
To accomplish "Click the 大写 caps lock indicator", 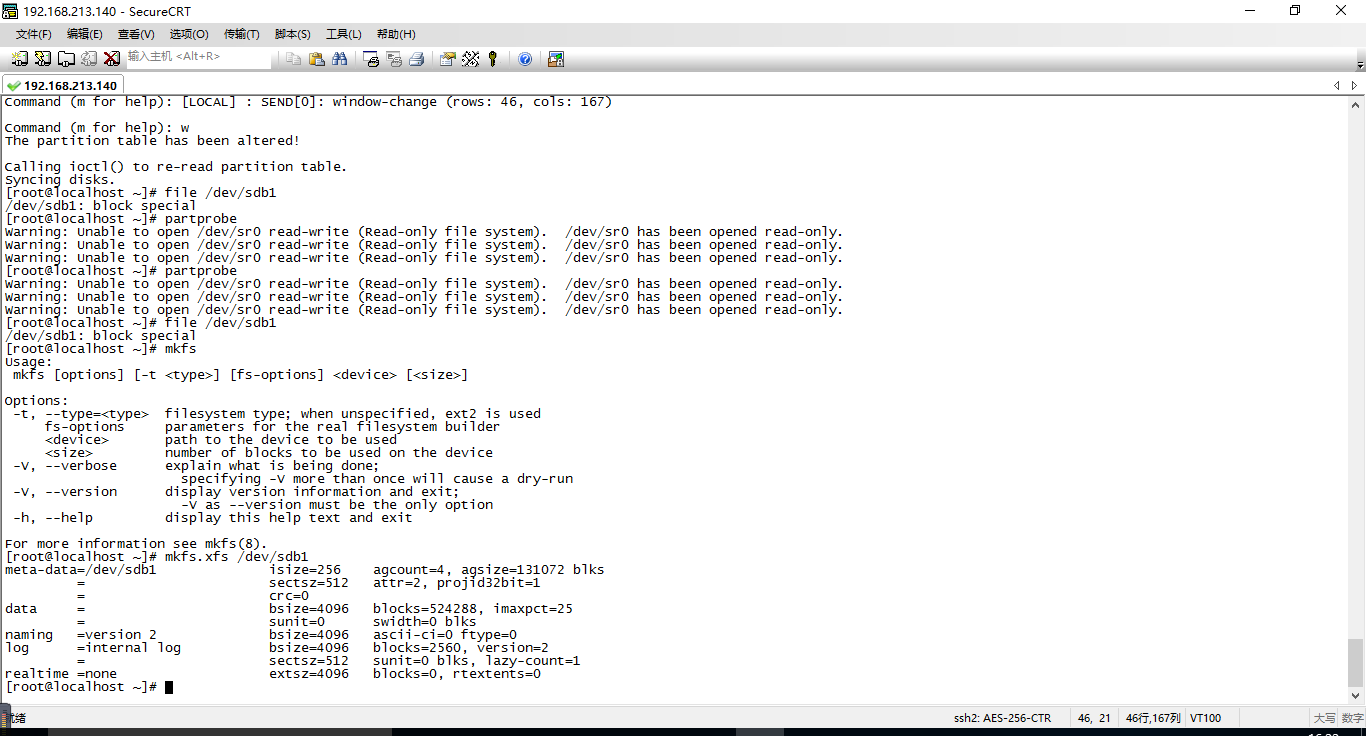I will pos(1324,718).
